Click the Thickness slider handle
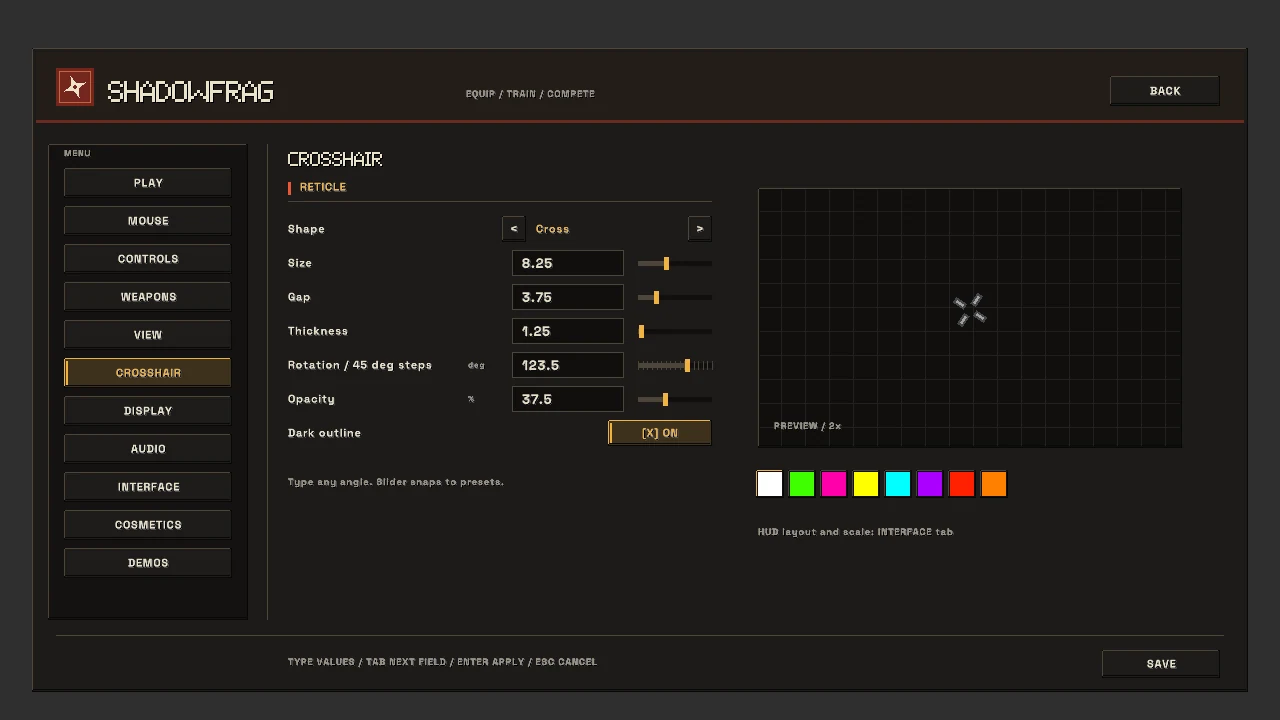The image size is (1280, 720). 641,331
